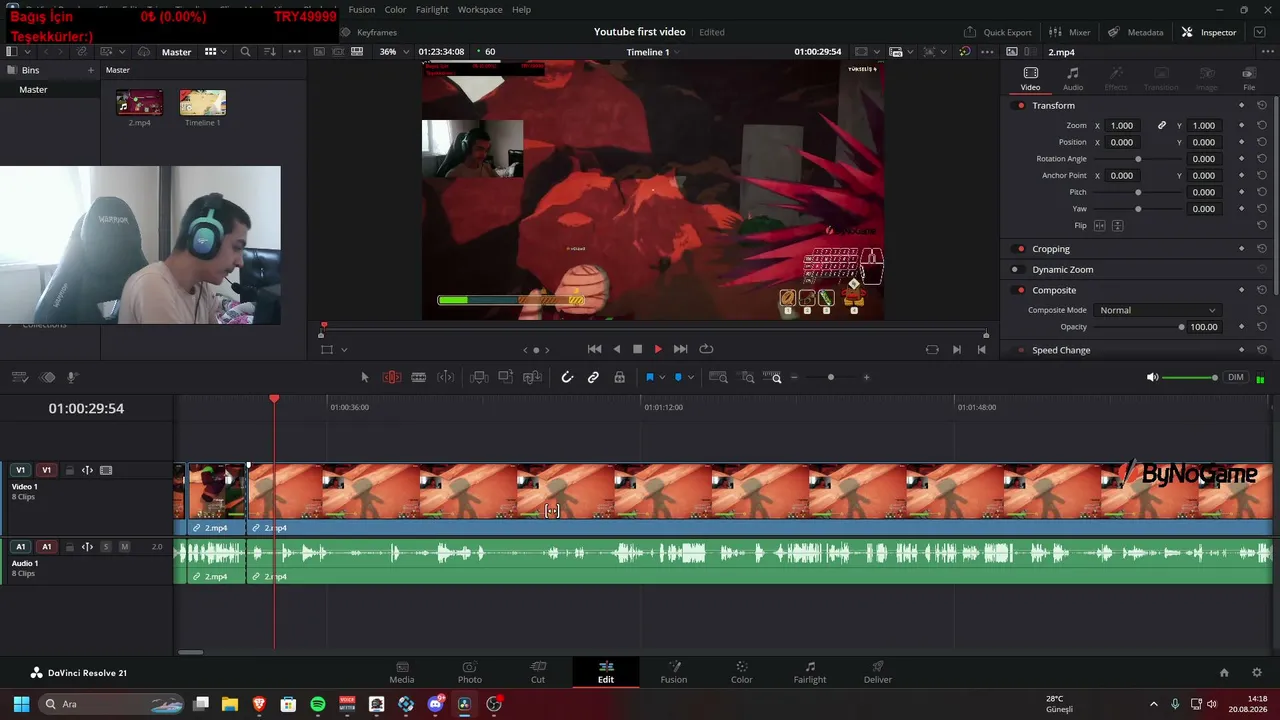Screen dimensions: 1280x720
Task: Open the Composite Mode dropdown
Action: pos(1158,310)
